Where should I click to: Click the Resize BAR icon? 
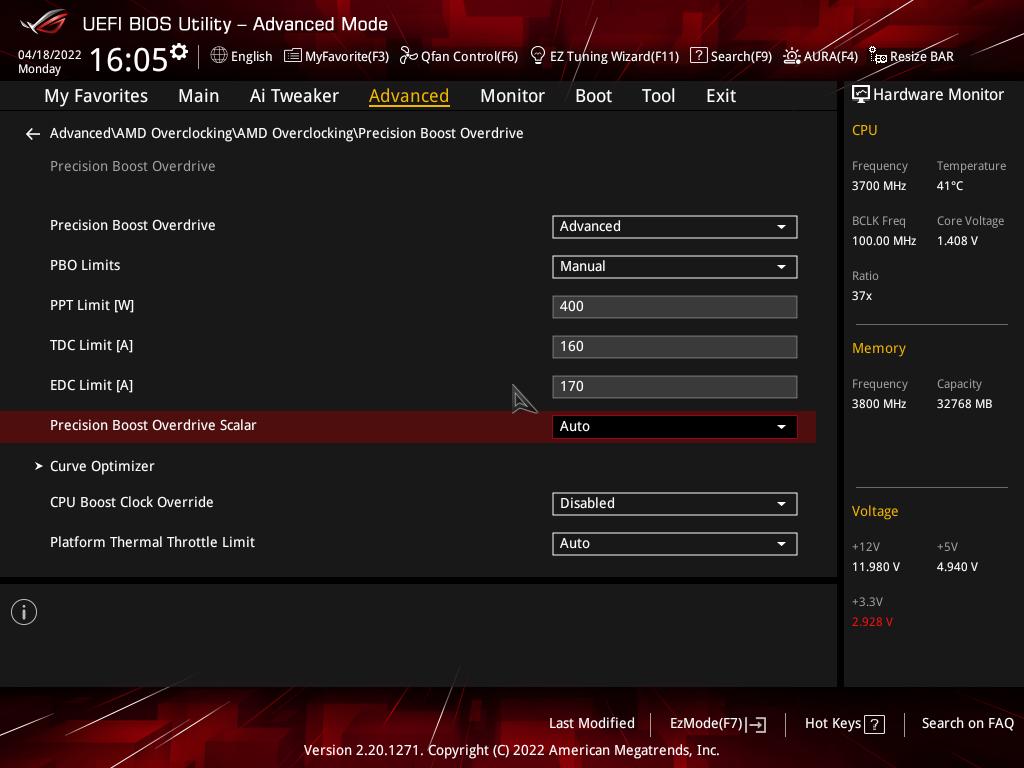878,56
